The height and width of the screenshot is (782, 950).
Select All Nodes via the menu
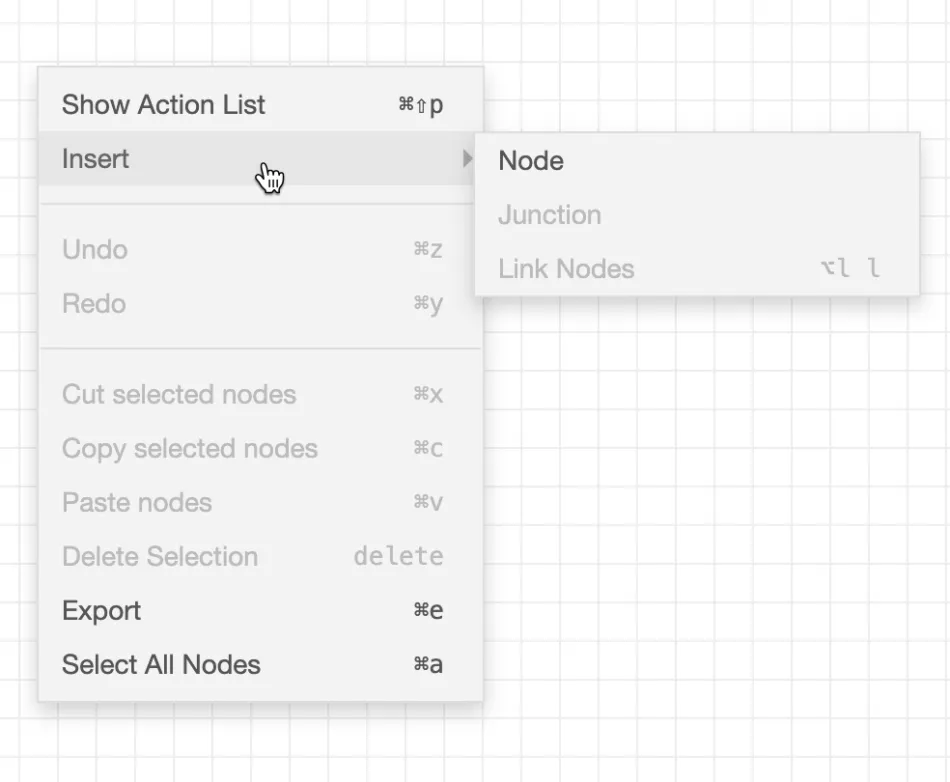pyautogui.click(x=161, y=664)
